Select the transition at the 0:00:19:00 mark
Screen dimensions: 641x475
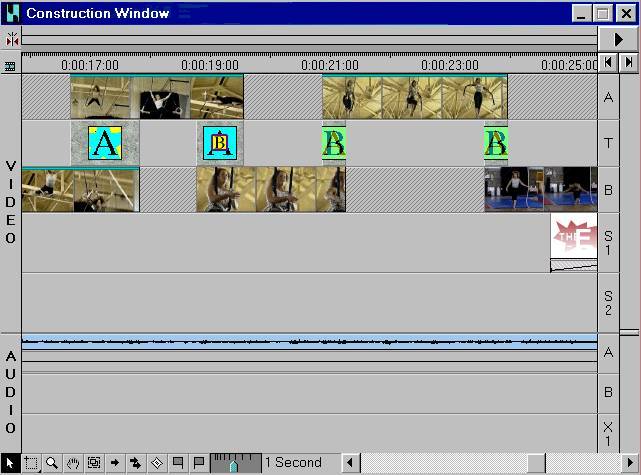219,143
